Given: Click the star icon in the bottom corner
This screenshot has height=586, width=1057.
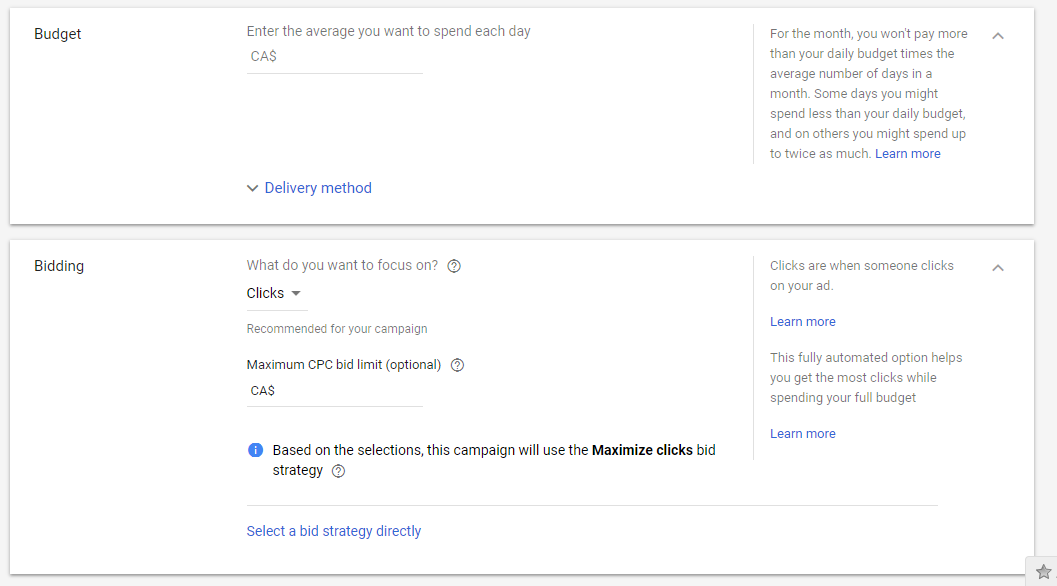Looking at the screenshot, I should coord(1044,572).
